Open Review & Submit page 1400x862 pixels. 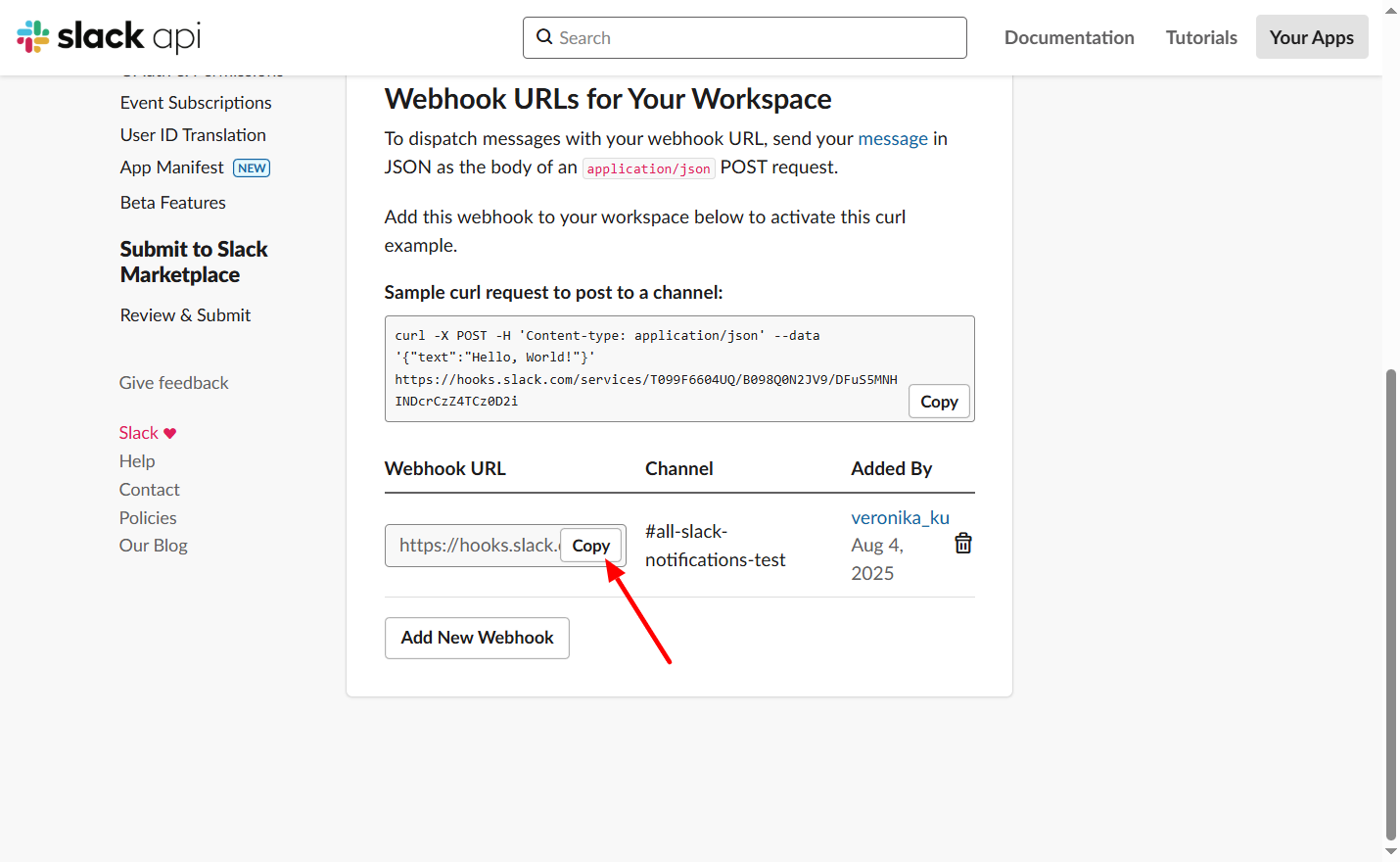[x=185, y=315]
